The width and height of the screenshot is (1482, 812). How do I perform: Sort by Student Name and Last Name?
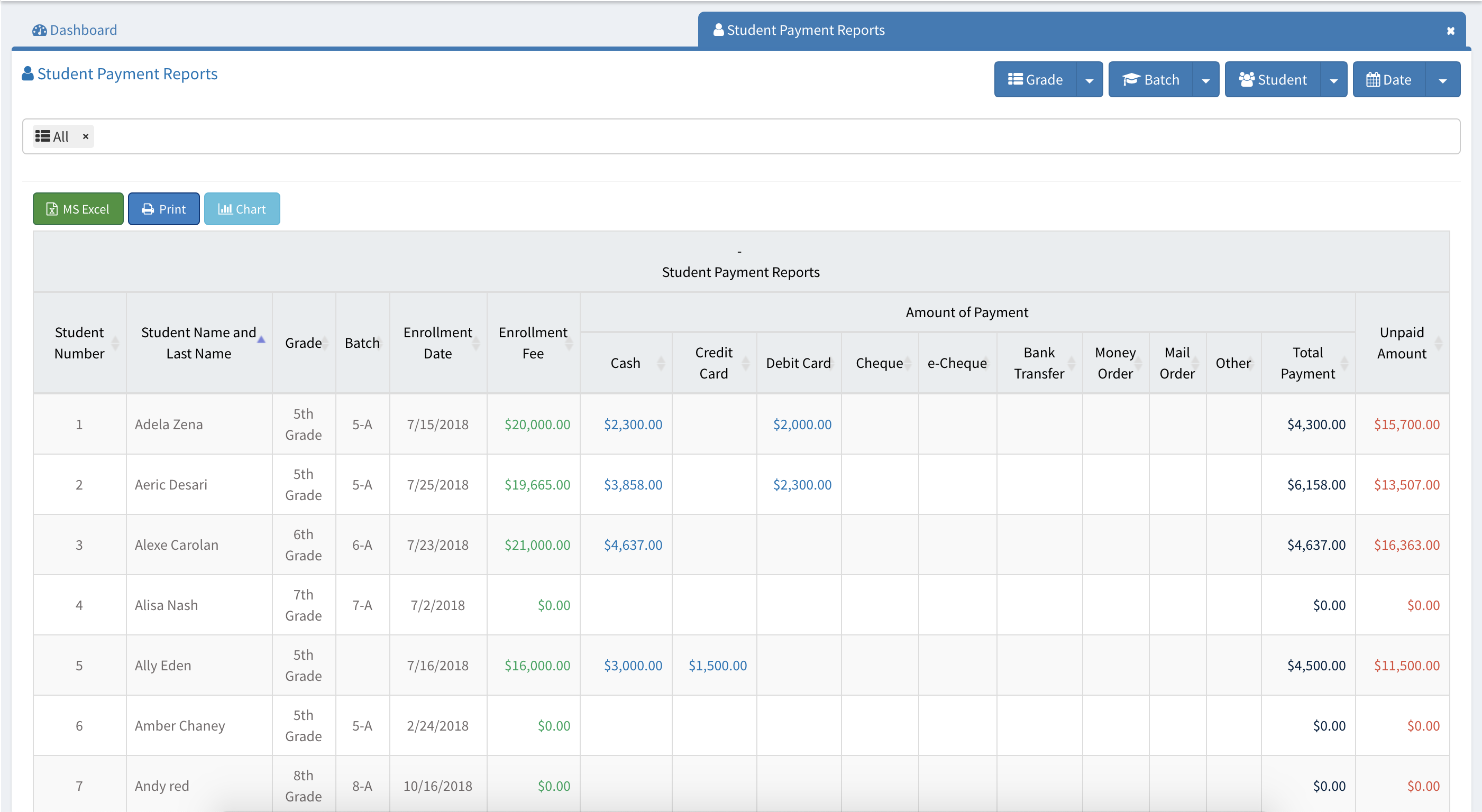tap(198, 343)
